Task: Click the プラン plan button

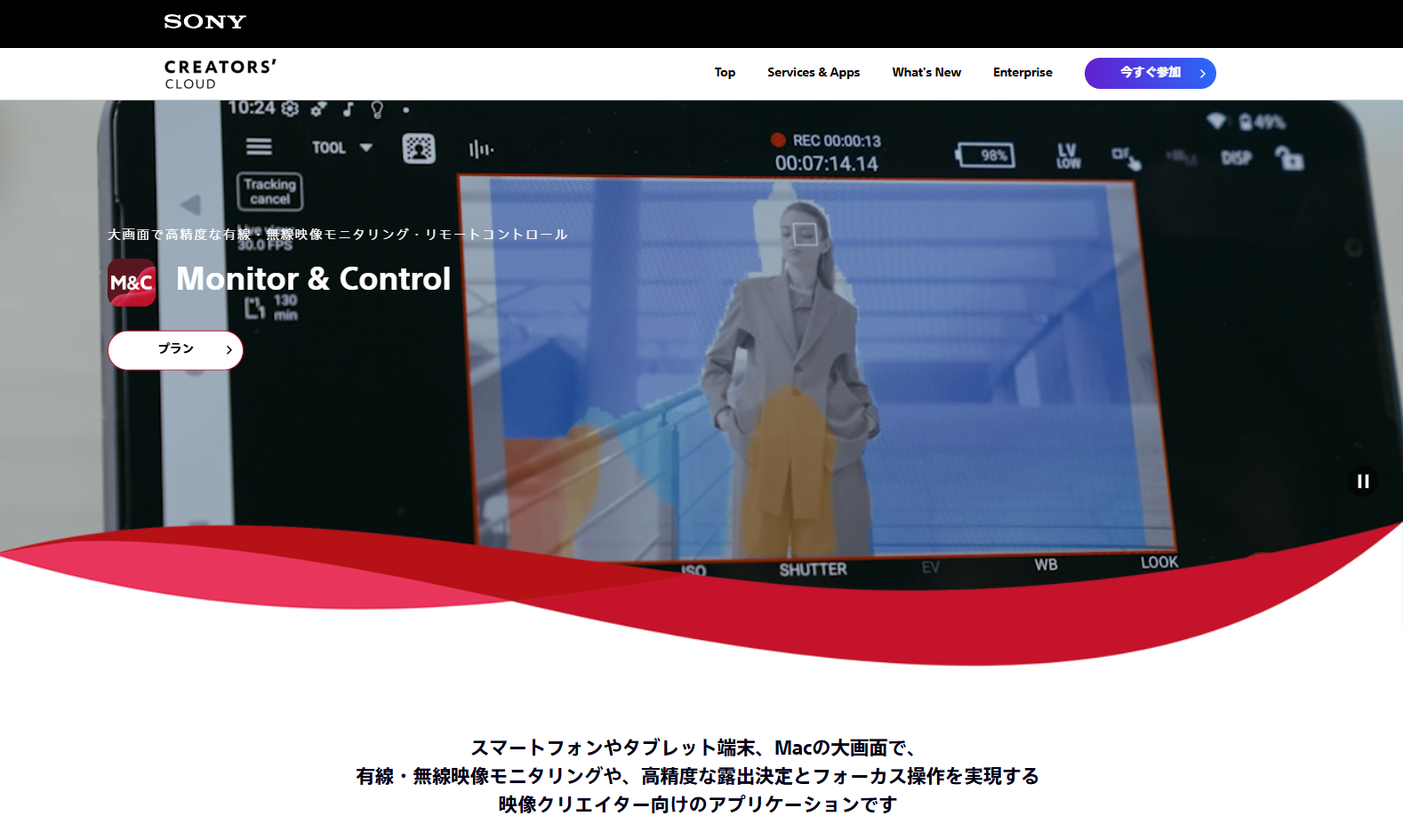Action: (176, 350)
